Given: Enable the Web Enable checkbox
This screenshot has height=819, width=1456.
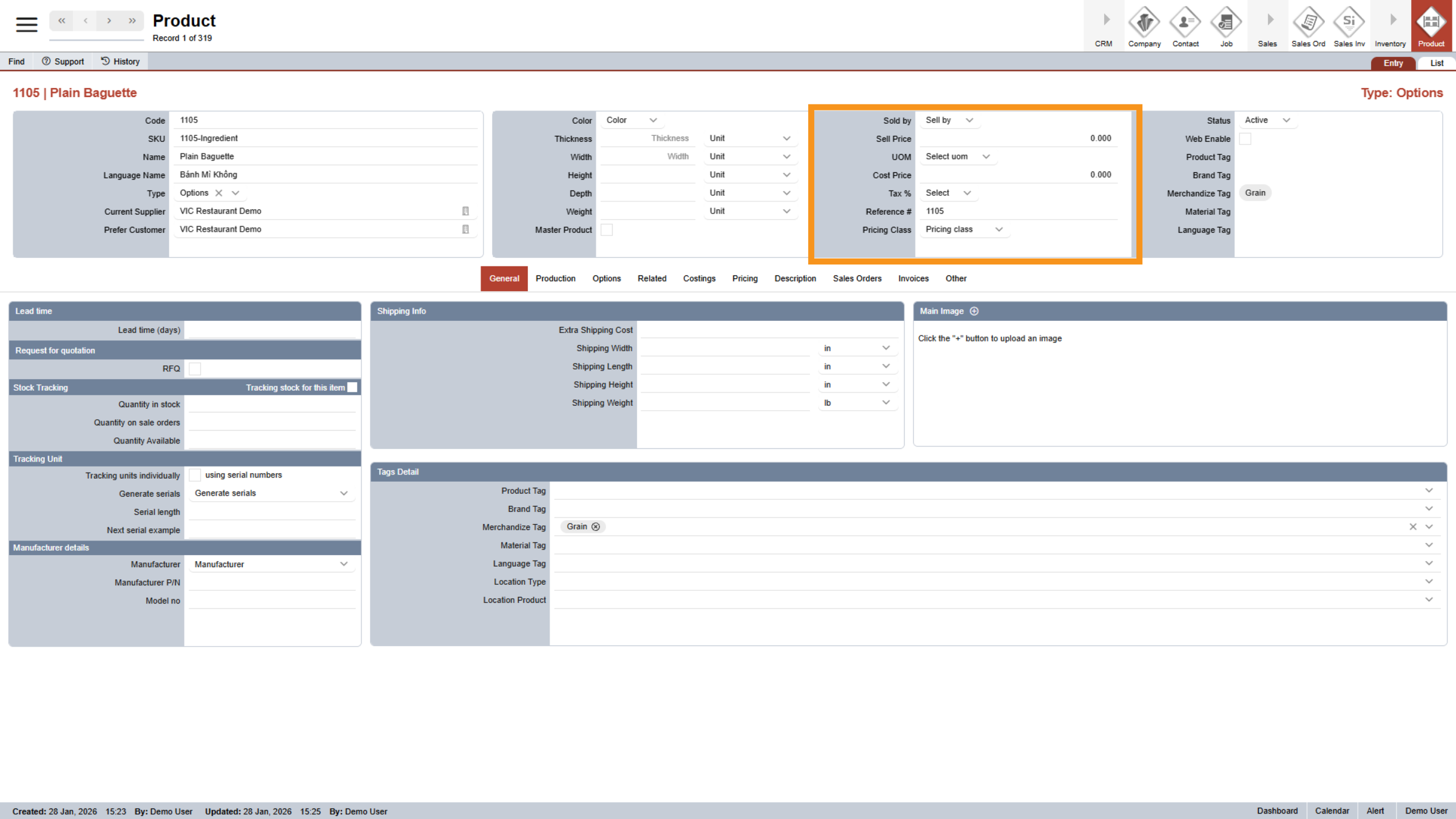Looking at the screenshot, I should (x=1245, y=138).
